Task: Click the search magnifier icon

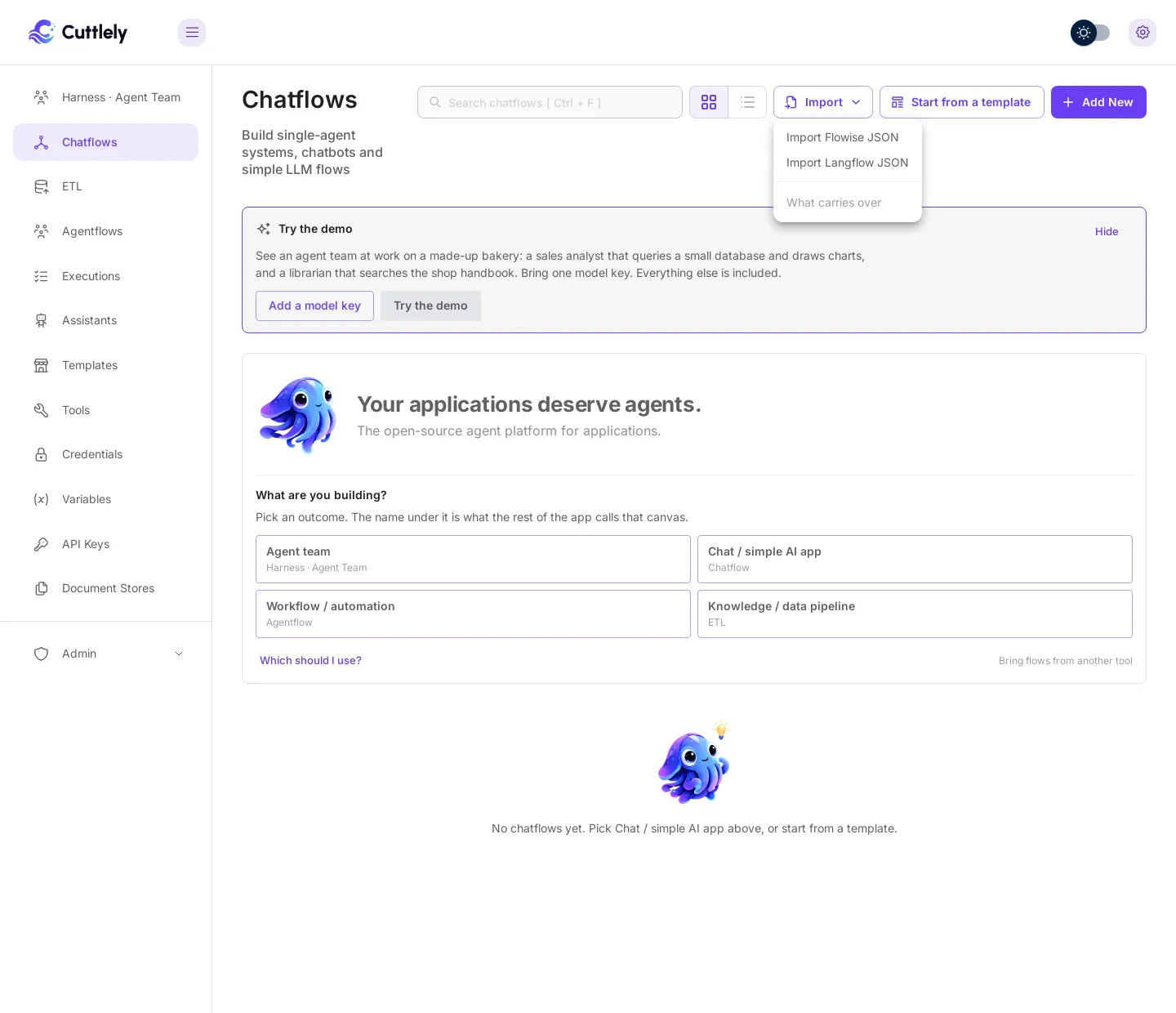Action: point(435,102)
